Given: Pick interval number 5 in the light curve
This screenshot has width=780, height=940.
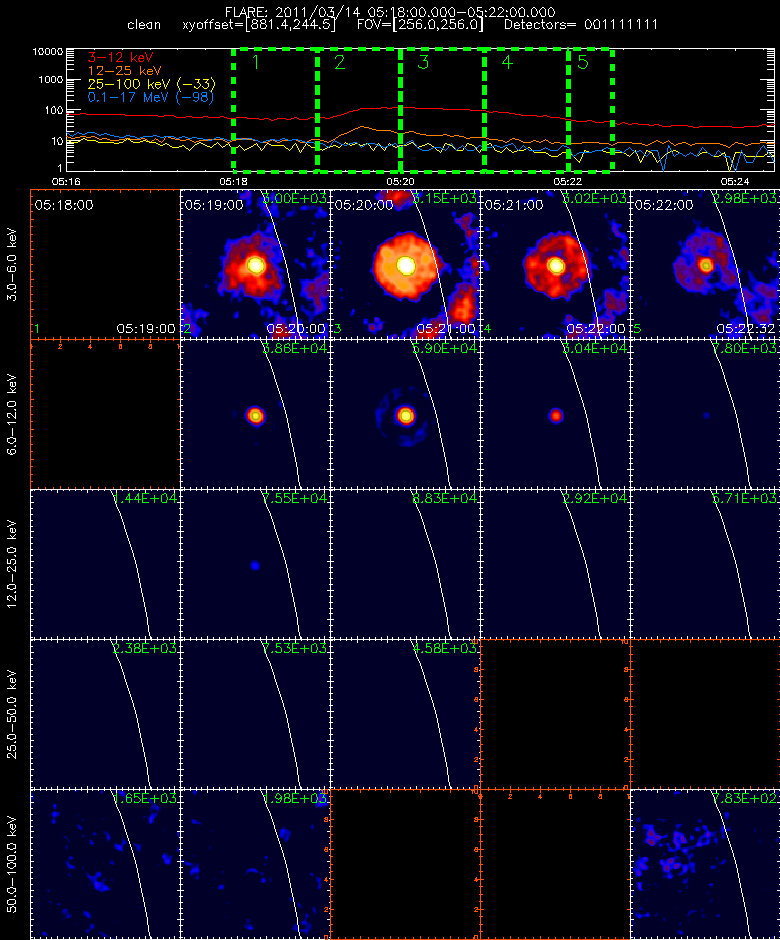Looking at the screenshot, I should coord(583,62).
